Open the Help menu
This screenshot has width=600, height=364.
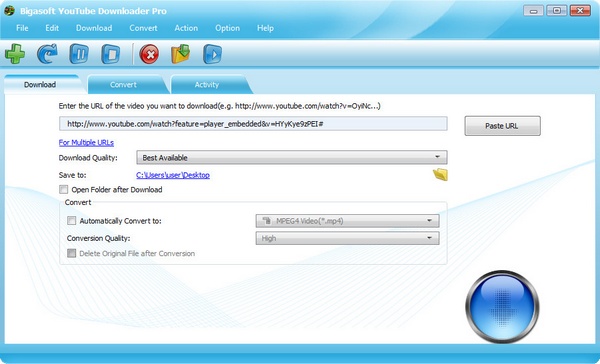265,28
